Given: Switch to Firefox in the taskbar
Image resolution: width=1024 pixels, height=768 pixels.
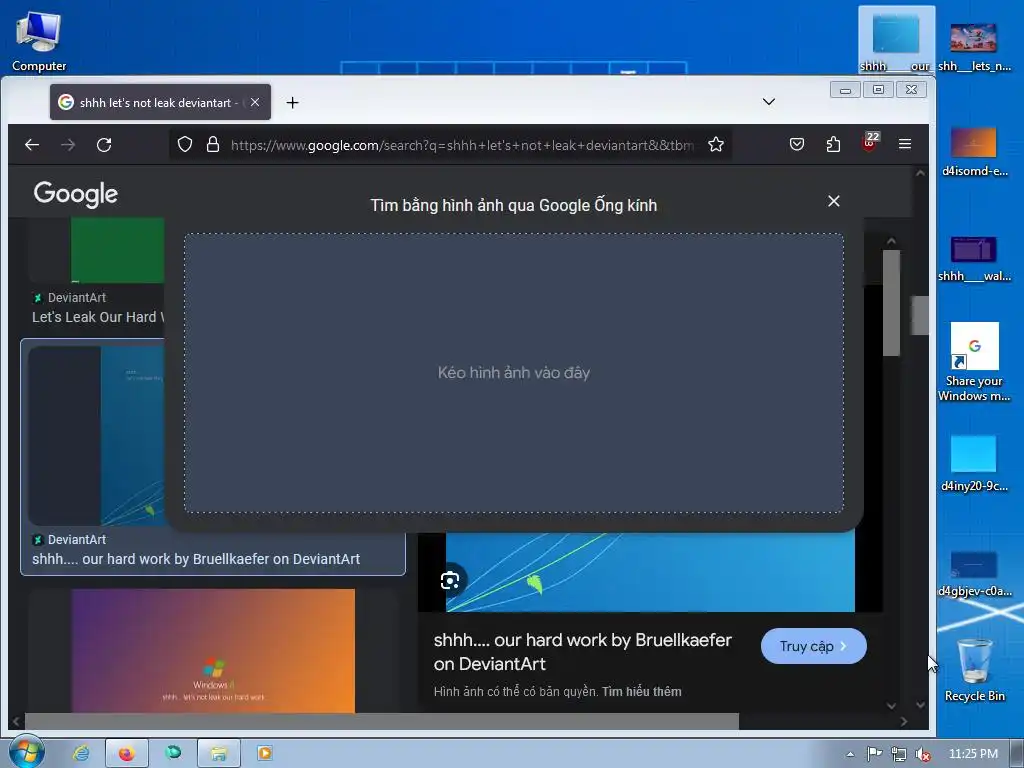Looking at the screenshot, I should [126, 753].
